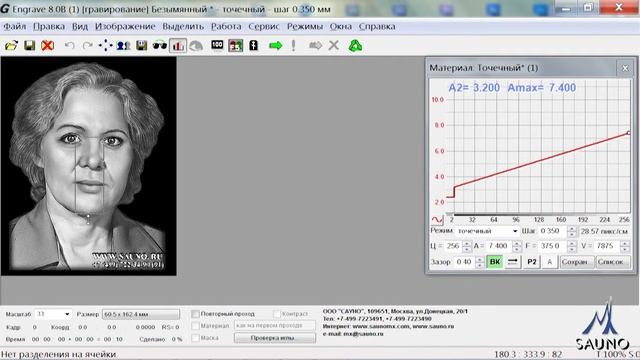Viewport: 640px width, 360px height.
Task: Click the red X delete icon
Action: (48, 45)
